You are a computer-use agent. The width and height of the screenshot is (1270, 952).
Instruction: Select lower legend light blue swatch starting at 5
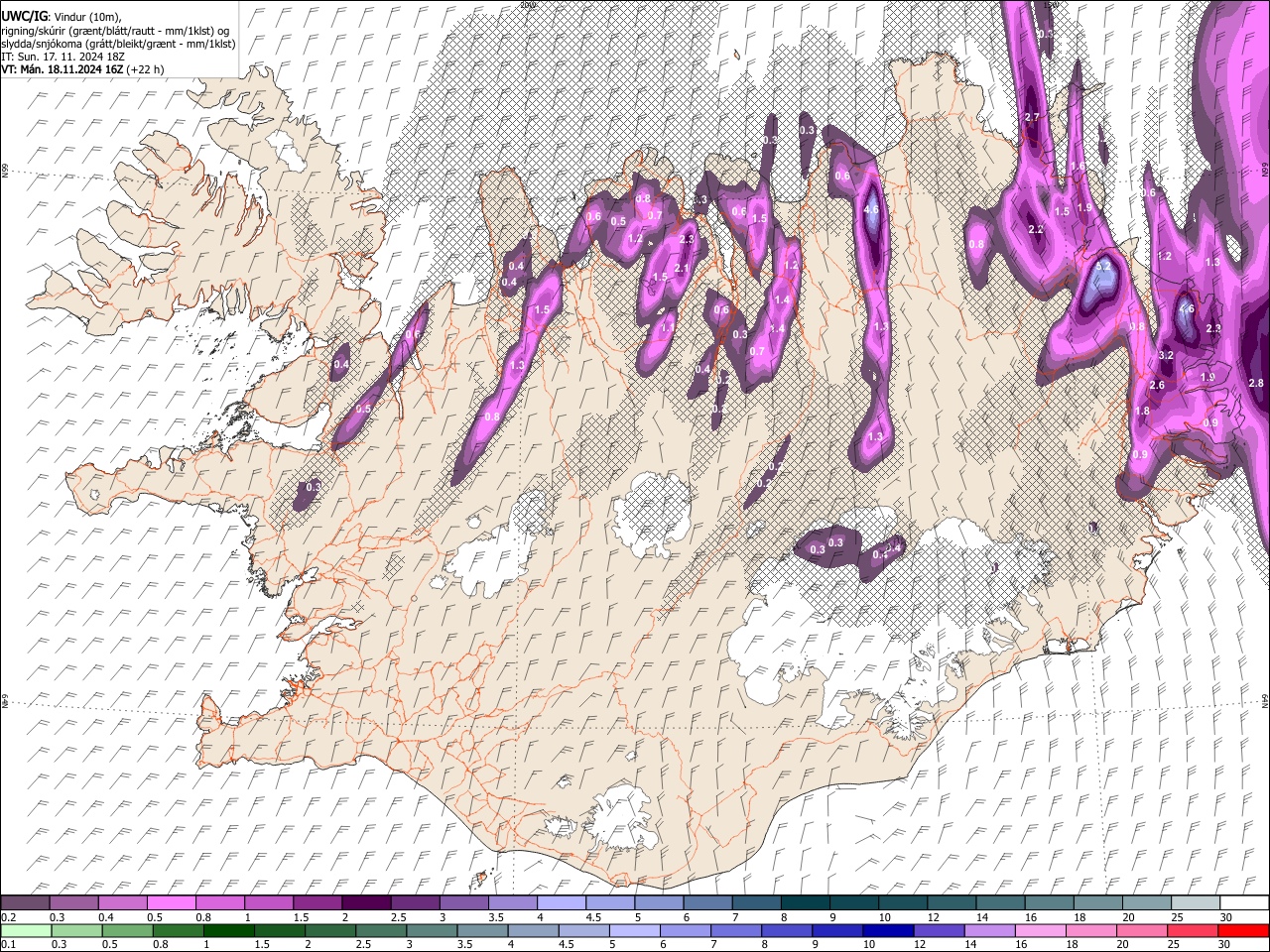pyautogui.click(x=635, y=930)
